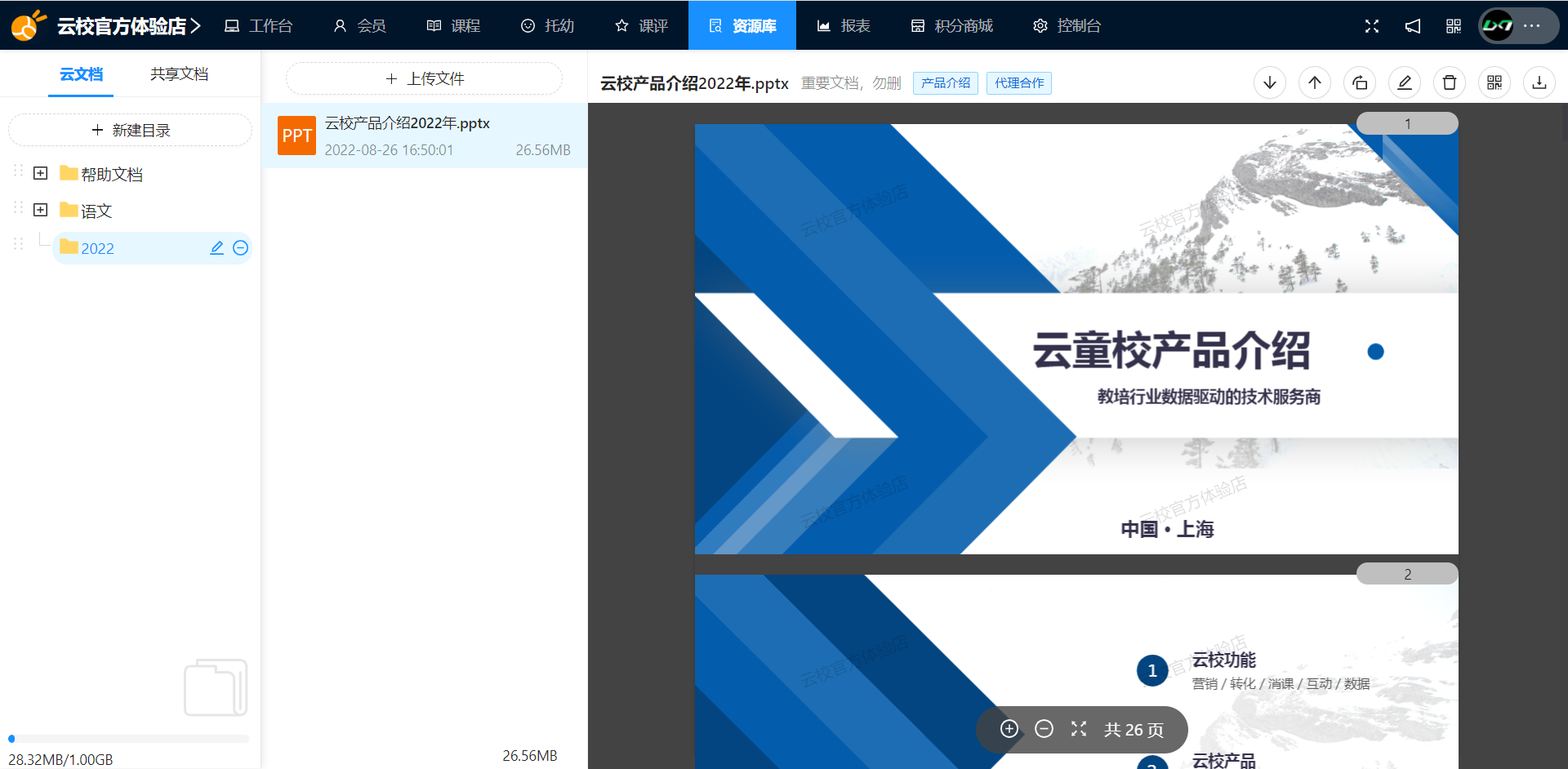Edit the document info with pencil icon
Screen dimensions: 1568x769
pyautogui.click(x=1405, y=82)
